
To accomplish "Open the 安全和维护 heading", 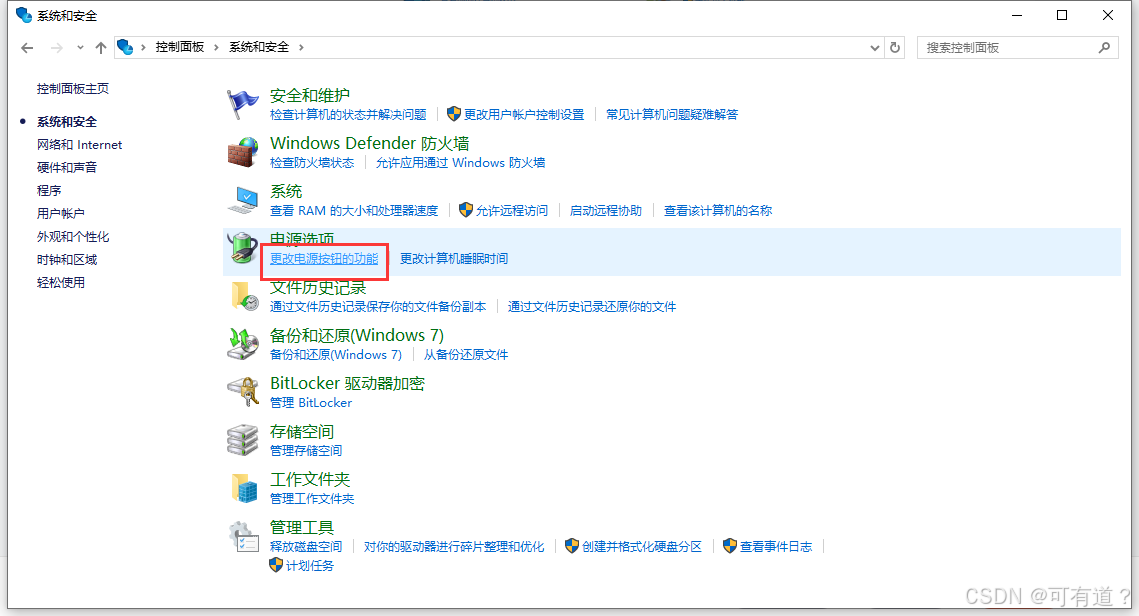I will (x=309, y=95).
